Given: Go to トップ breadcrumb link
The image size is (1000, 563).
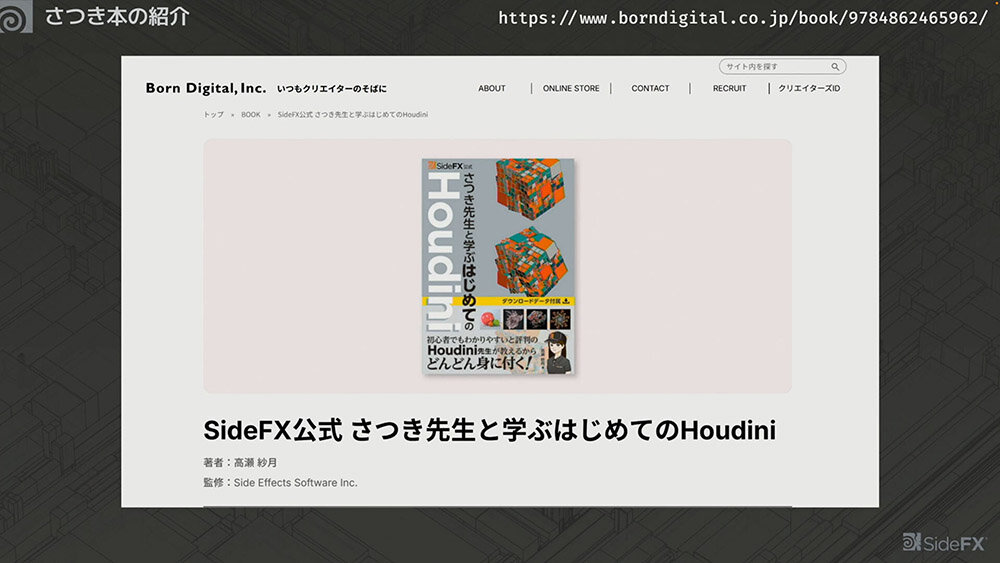Looking at the screenshot, I should (x=213, y=115).
